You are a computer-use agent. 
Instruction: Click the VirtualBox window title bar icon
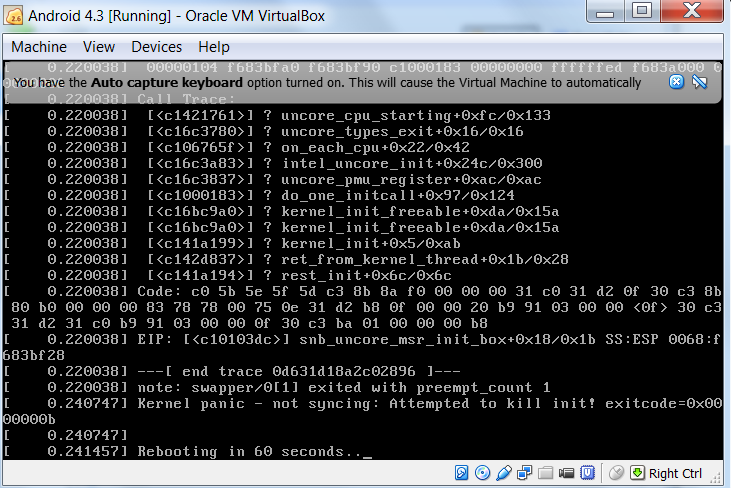14,16
